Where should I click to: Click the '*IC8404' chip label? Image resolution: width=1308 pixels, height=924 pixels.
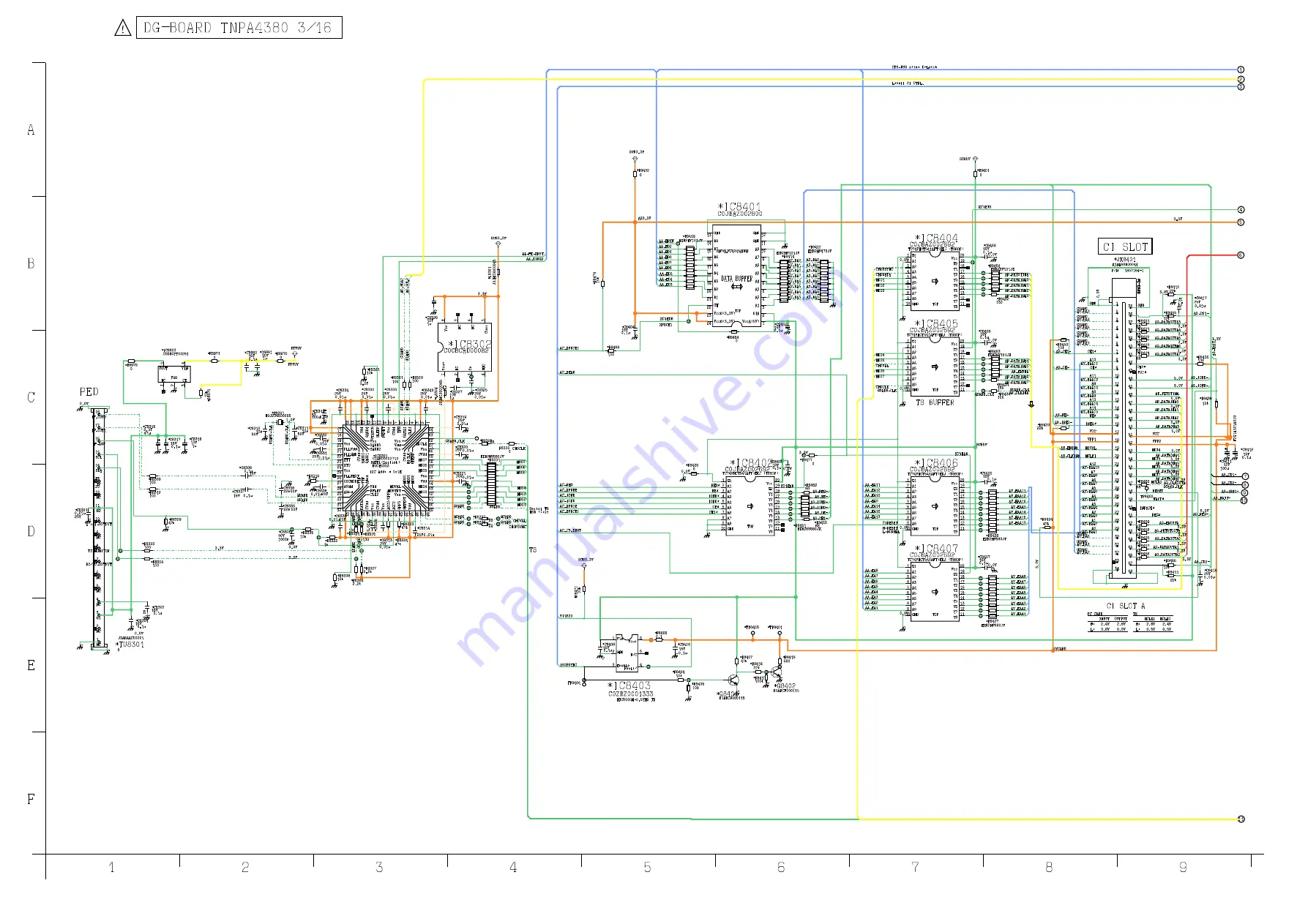click(x=936, y=238)
